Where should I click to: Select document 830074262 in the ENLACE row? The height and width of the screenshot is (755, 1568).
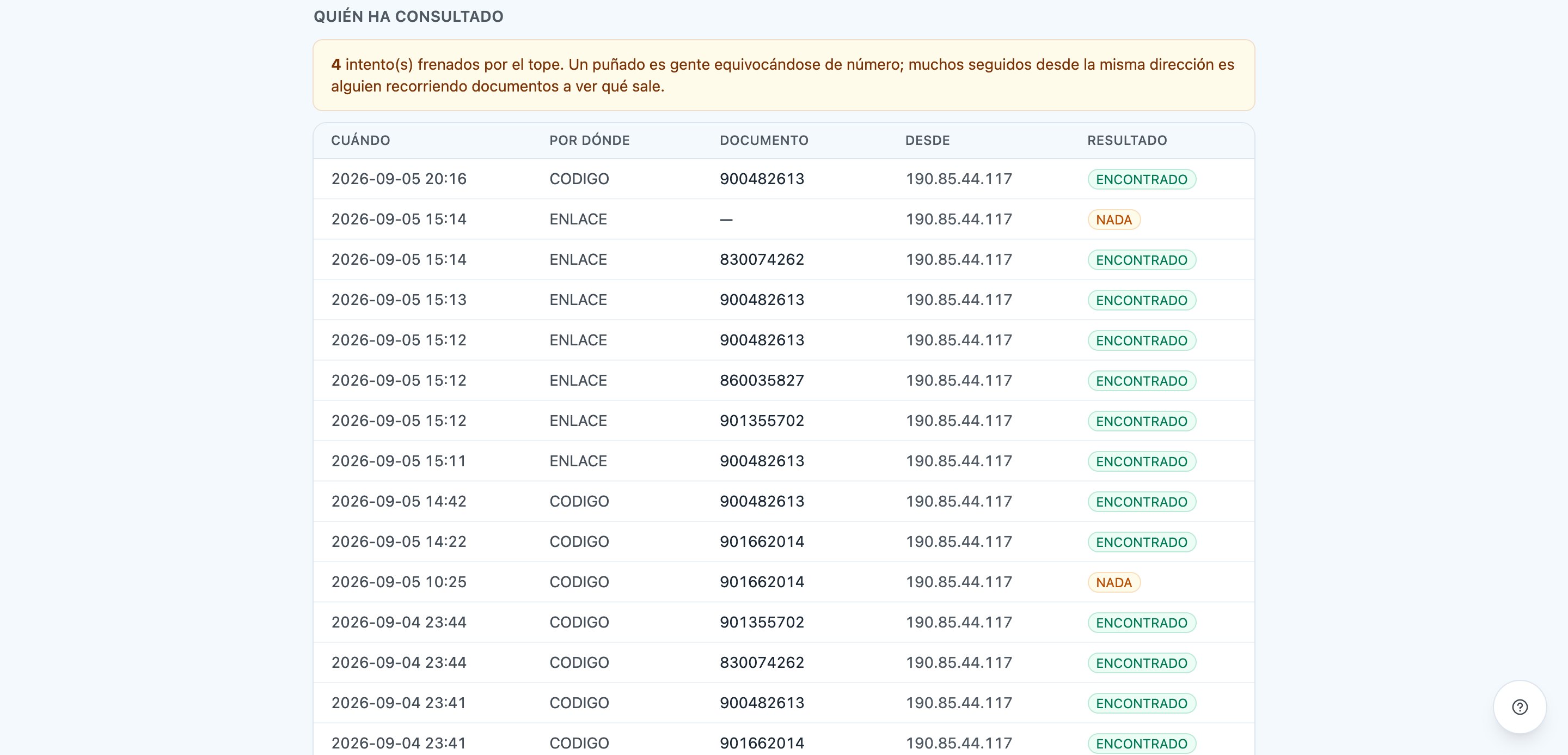coord(762,259)
